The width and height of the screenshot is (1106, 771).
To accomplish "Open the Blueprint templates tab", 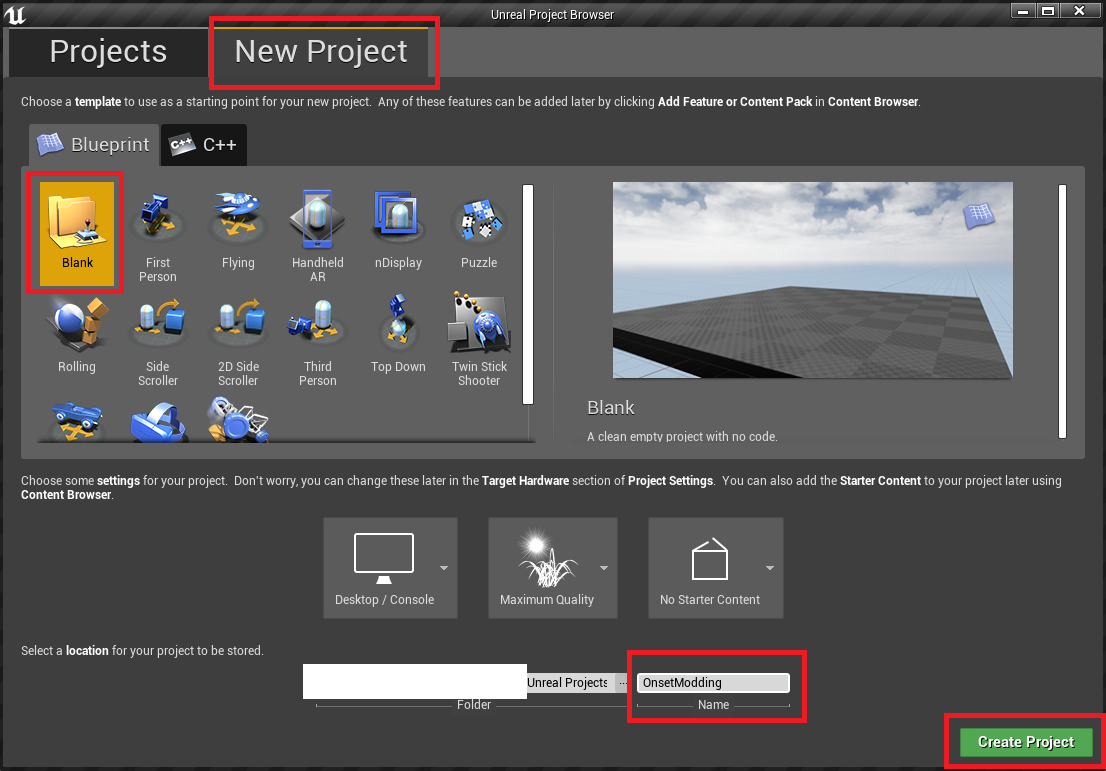I will point(94,145).
